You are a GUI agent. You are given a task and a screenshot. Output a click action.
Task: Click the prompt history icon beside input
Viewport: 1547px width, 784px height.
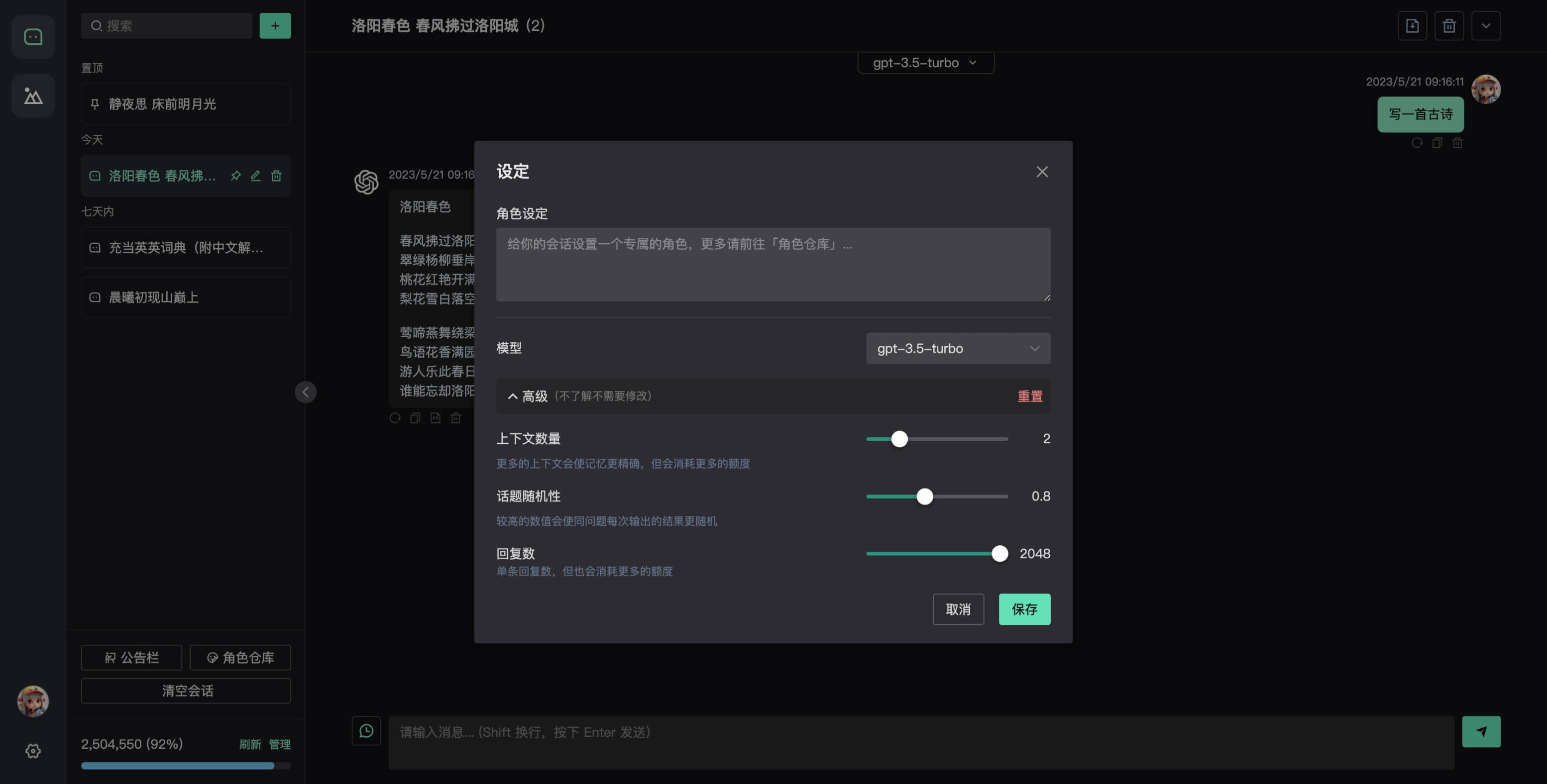(x=366, y=731)
